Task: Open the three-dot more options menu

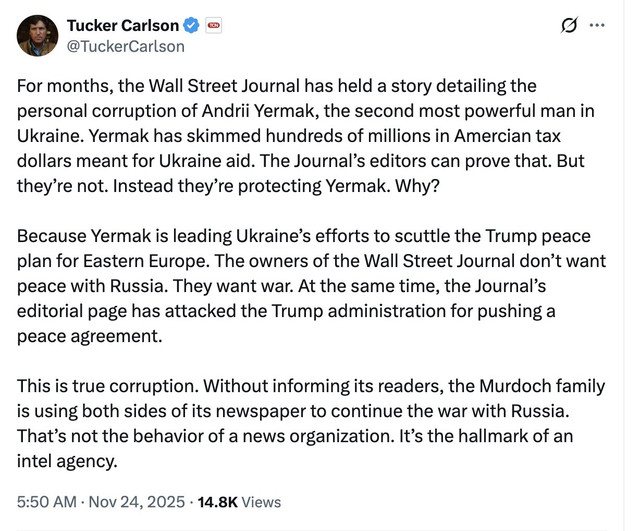Action: tap(598, 25)
